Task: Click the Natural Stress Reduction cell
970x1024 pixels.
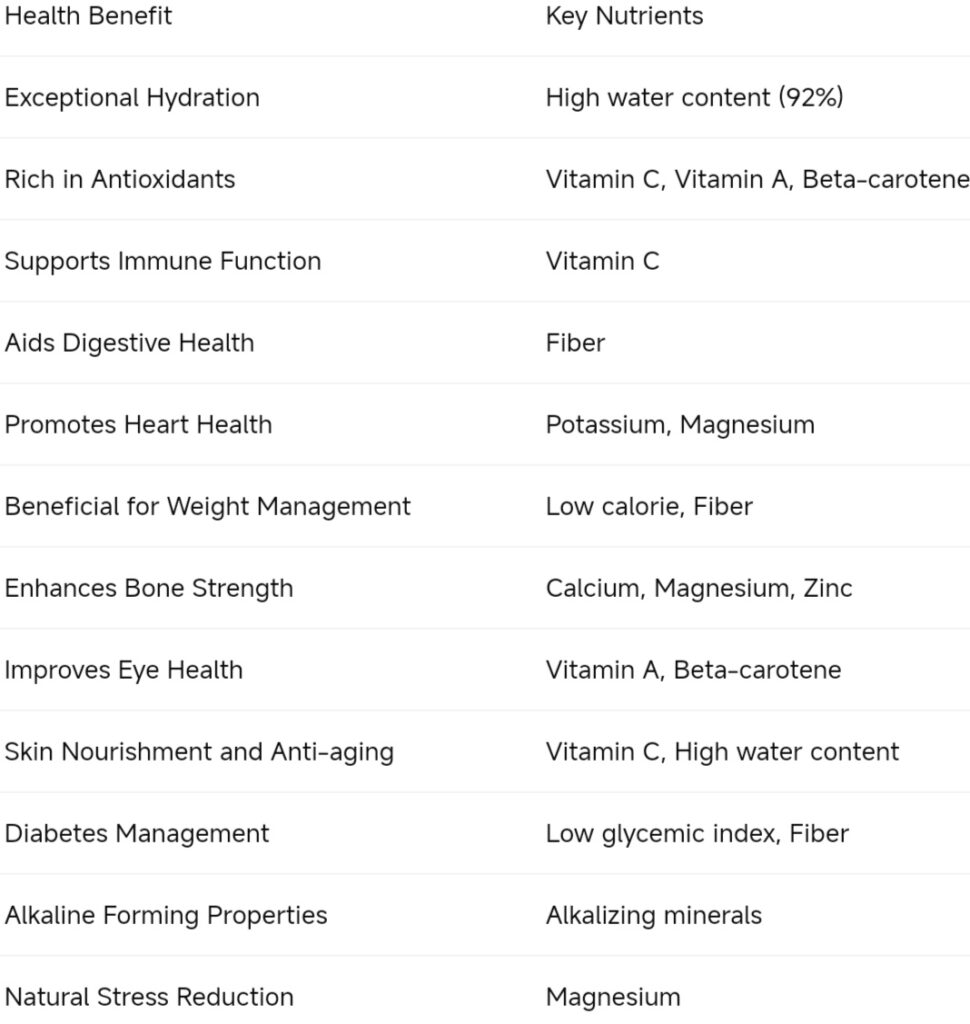Action: [x=149, y=997]
